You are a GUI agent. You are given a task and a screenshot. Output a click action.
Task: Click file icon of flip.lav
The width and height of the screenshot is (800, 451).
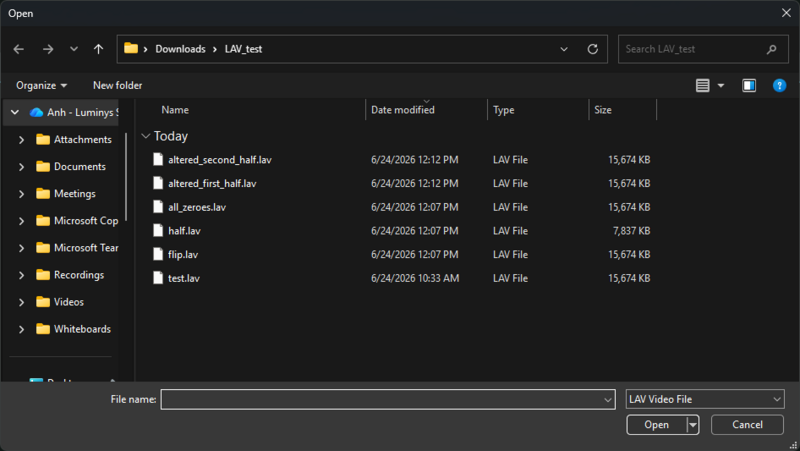pos(158,254)
